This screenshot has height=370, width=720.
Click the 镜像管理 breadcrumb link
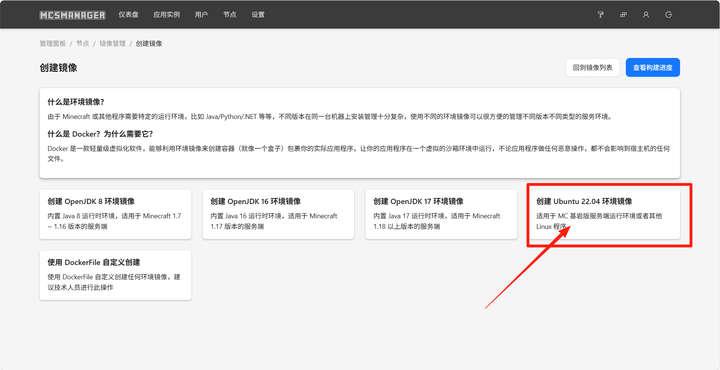pyautogui.click(x=112, y=44)
